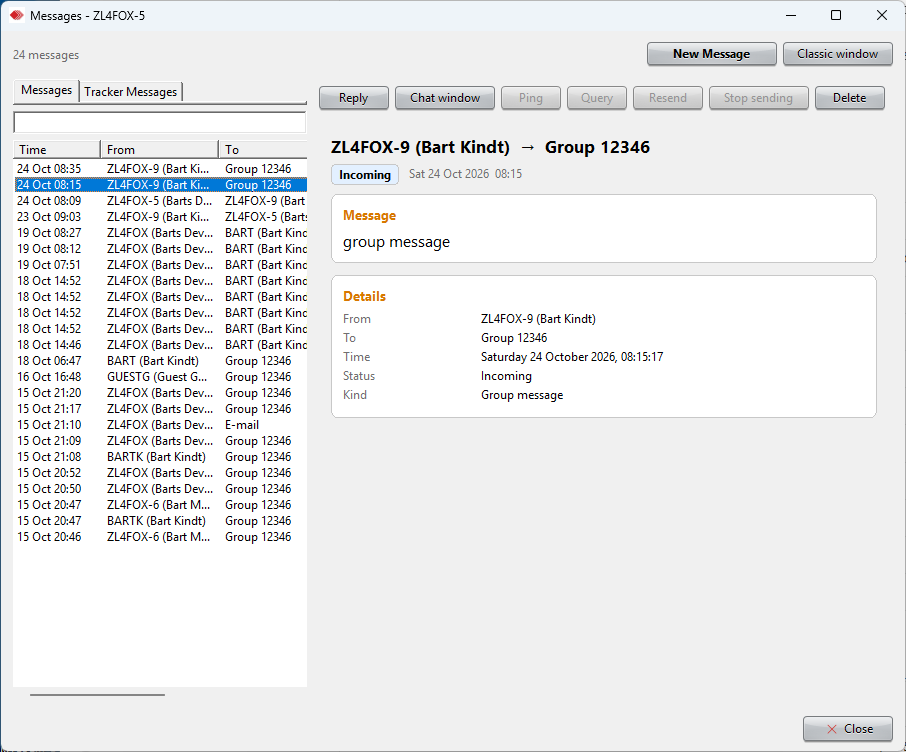This screenshot has width=906, height=752.
Task: Switch to the Tracker Messages tab
Action: coord(131,92)
